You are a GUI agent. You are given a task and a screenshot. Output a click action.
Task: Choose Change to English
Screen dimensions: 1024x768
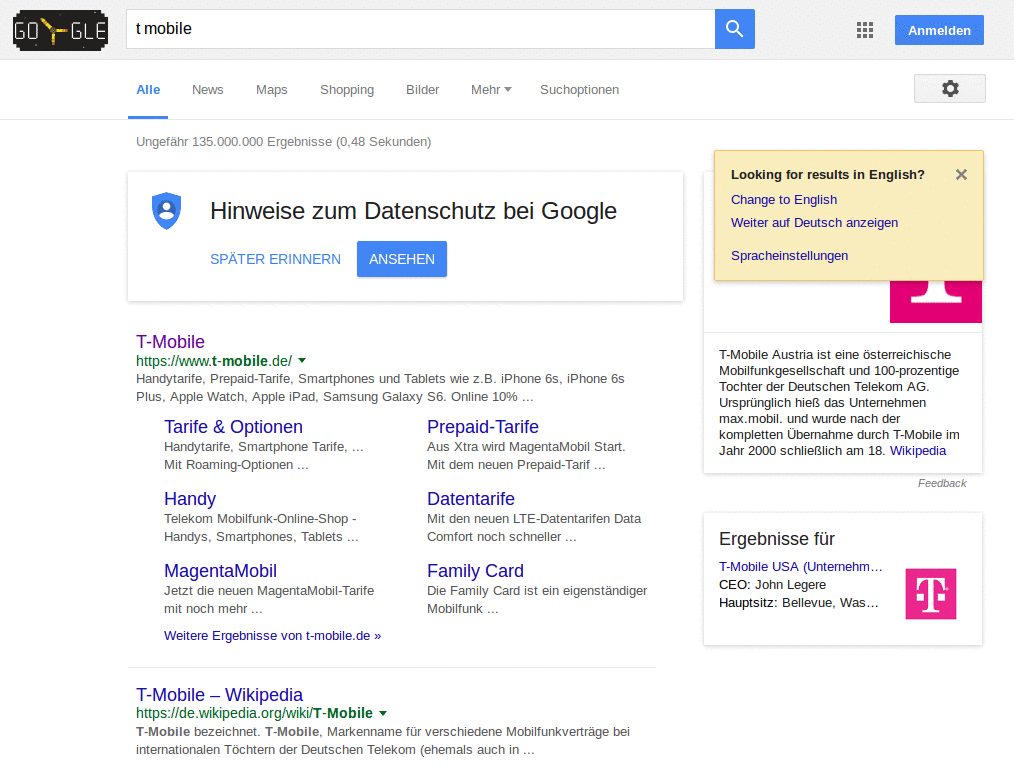point(784,200)
